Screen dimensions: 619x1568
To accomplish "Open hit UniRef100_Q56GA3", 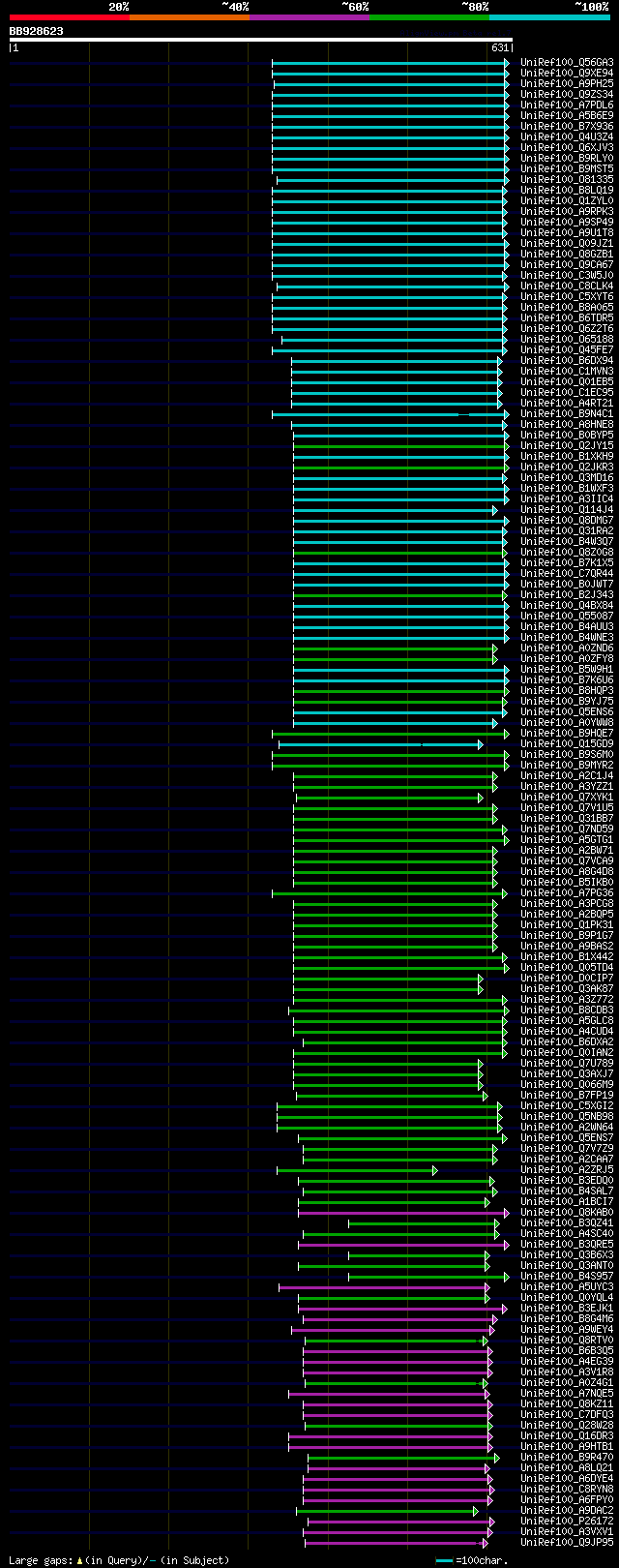I will pyautogui.click(x=567, y=62).
